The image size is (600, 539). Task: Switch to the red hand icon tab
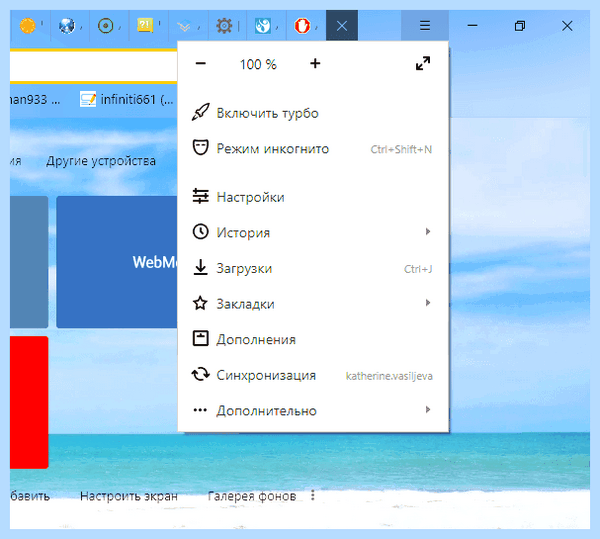(302, 26)
